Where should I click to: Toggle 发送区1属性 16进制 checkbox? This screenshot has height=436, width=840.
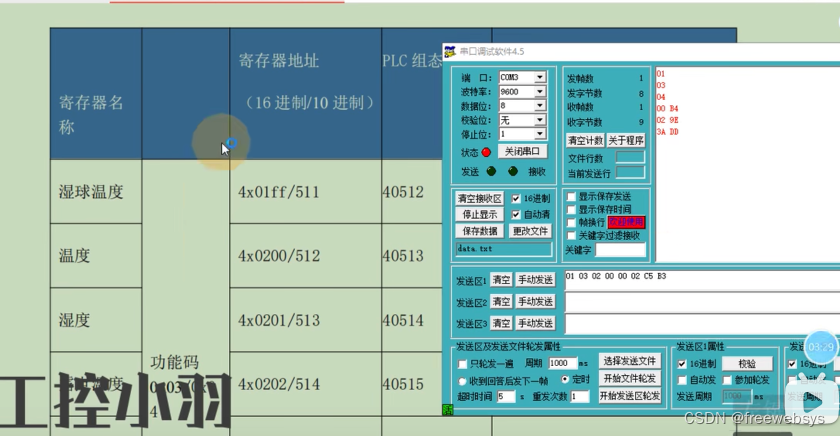point(682,364)
